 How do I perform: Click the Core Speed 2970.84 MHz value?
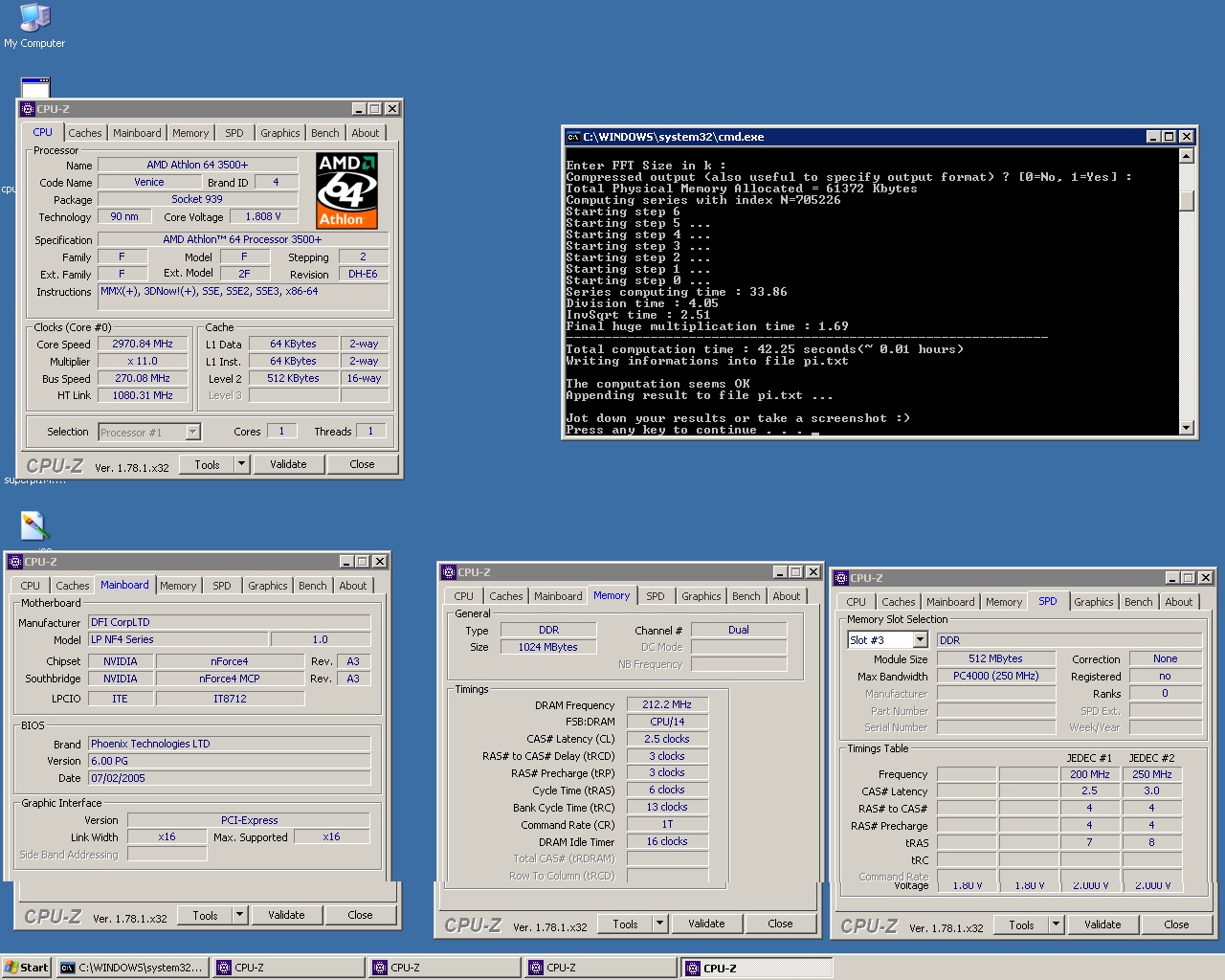tap(143, 344)
